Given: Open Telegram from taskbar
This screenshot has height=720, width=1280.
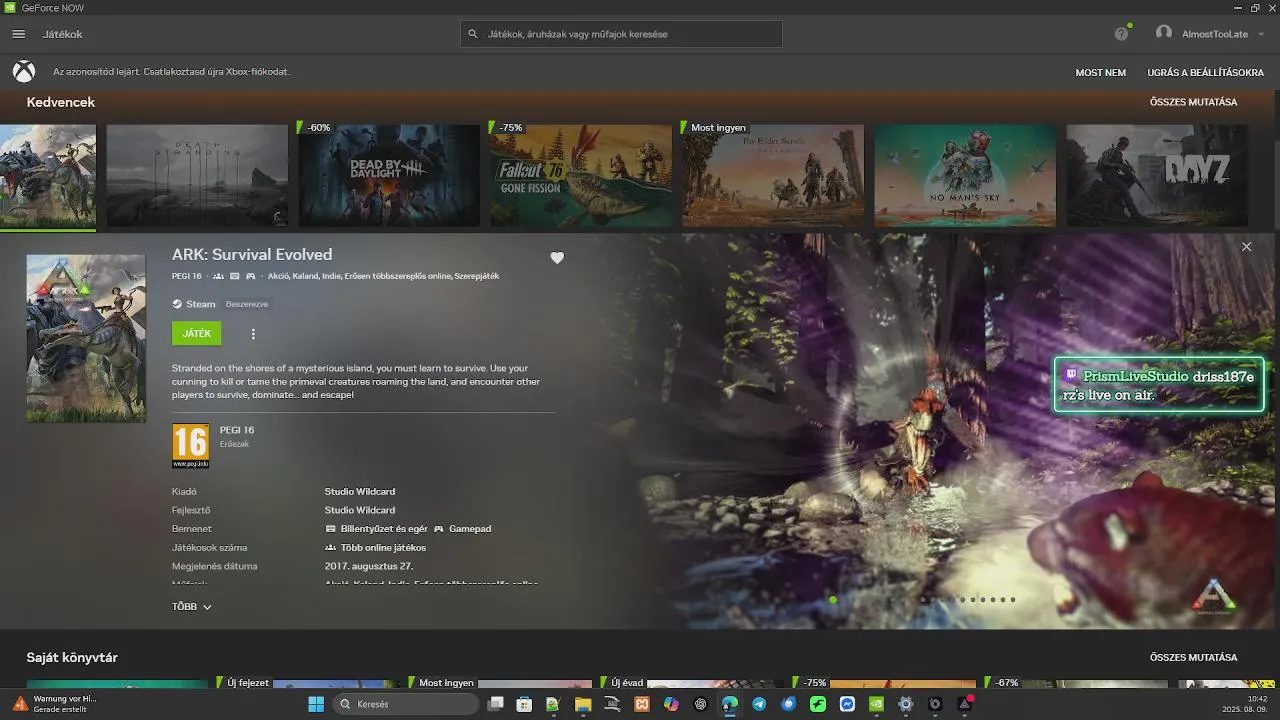Looking at the screenshot, I should (759, 704).
